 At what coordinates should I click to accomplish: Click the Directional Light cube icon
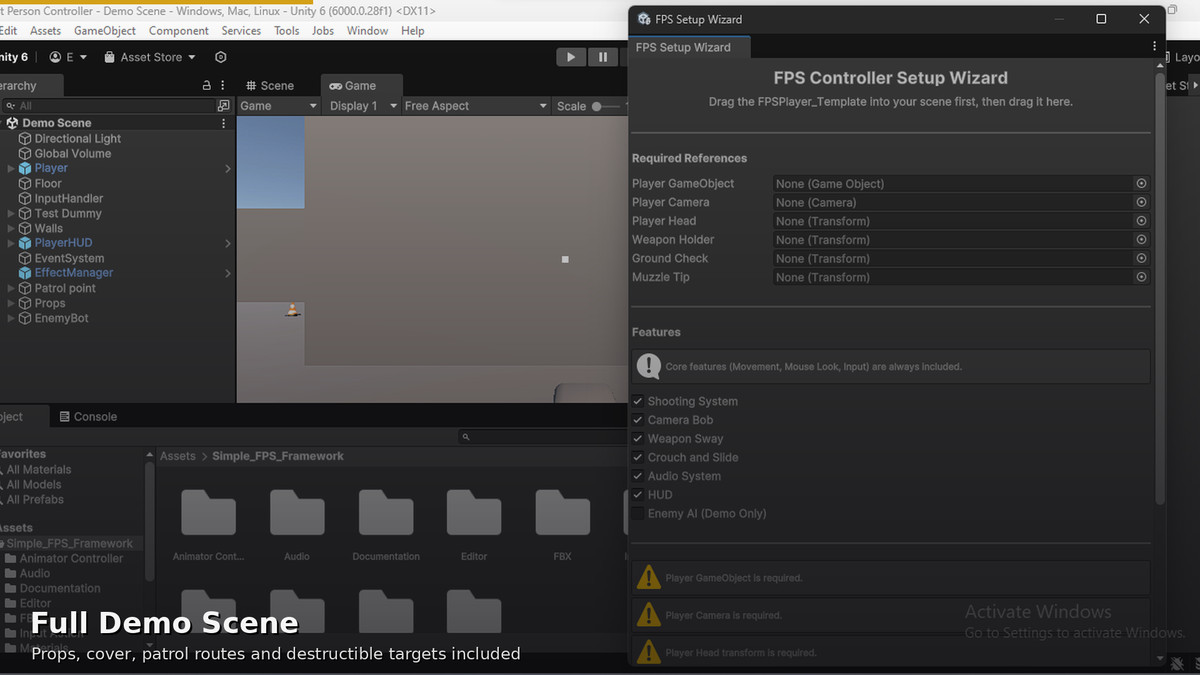pos(26,139)
